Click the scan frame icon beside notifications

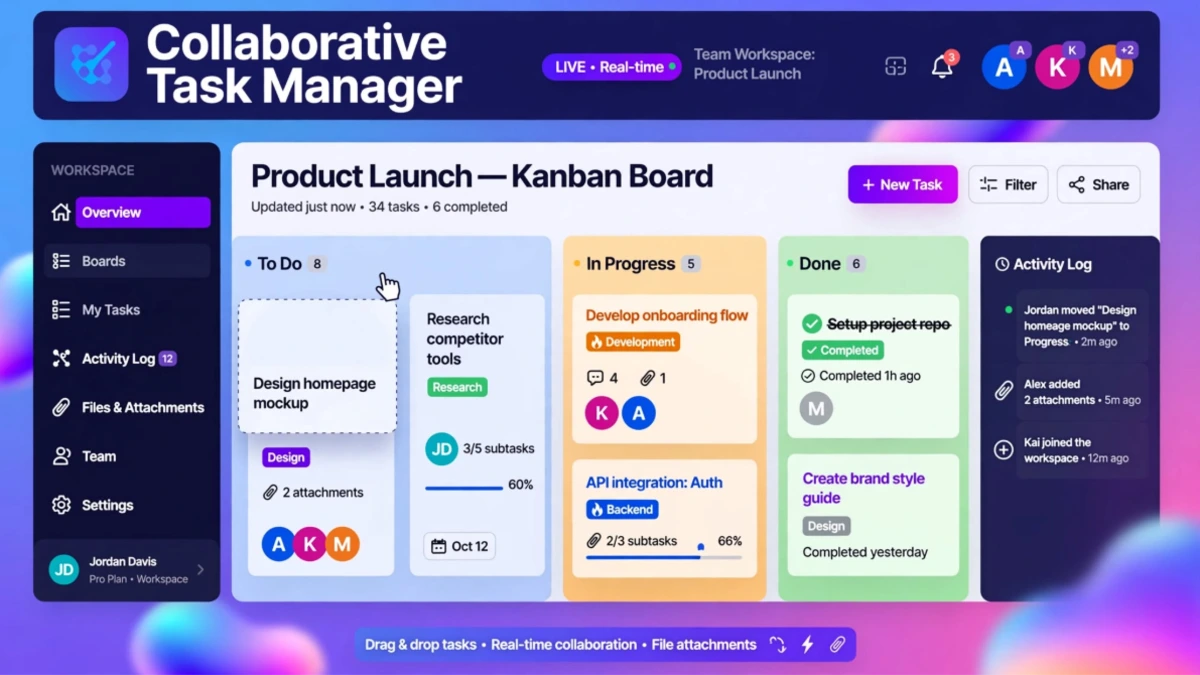click(895, 67)
